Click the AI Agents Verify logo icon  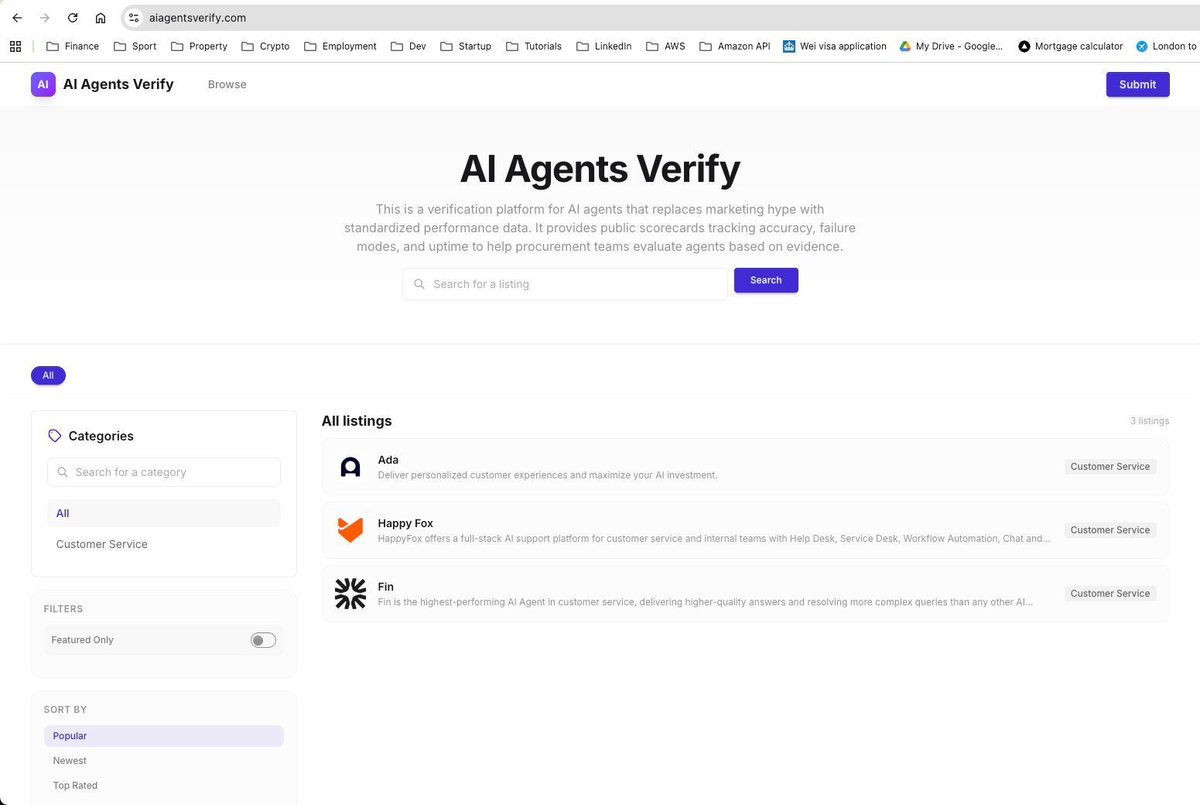[x=43, y=84]
